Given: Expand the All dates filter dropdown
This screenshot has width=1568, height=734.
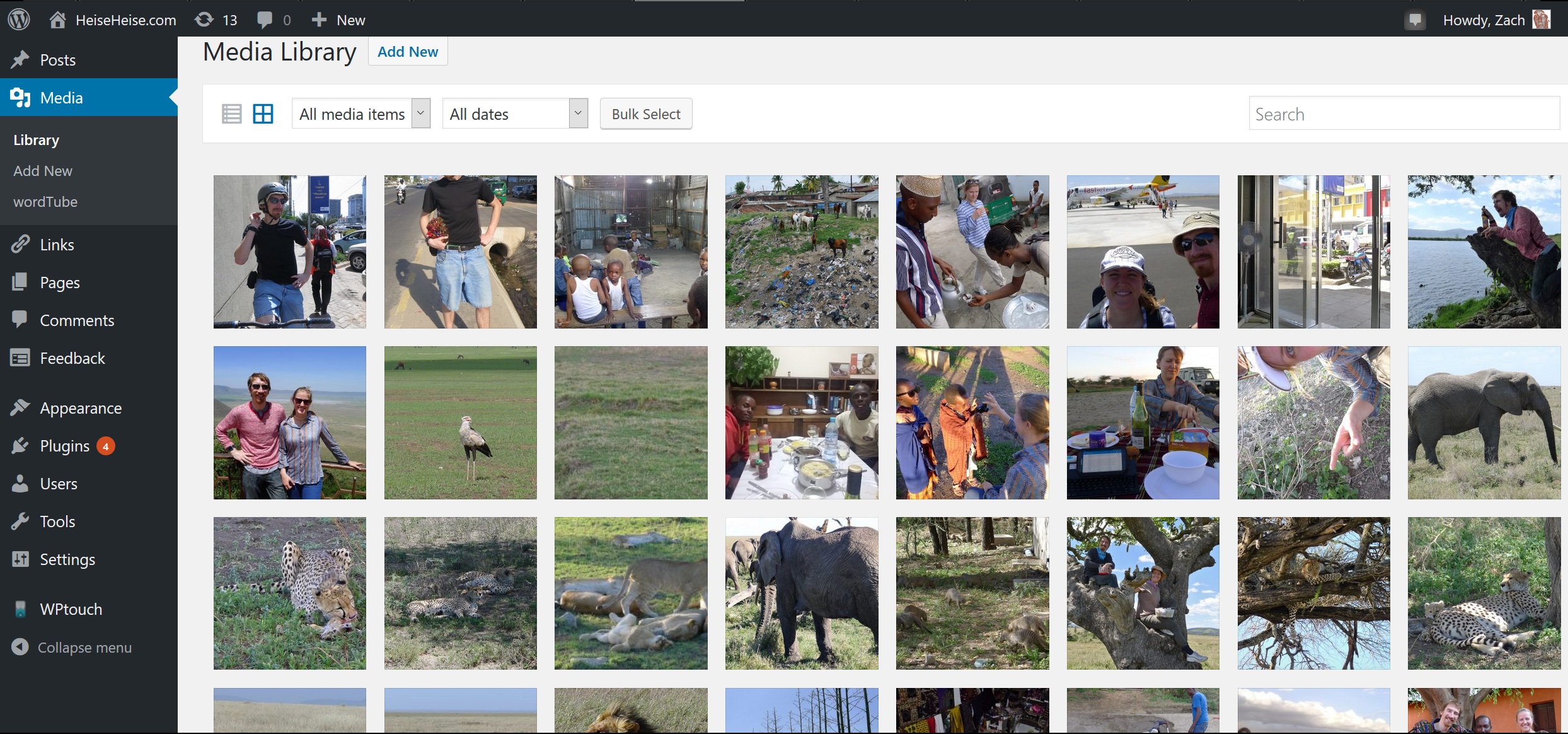Looking at the screenshot, I should [514, 114].
